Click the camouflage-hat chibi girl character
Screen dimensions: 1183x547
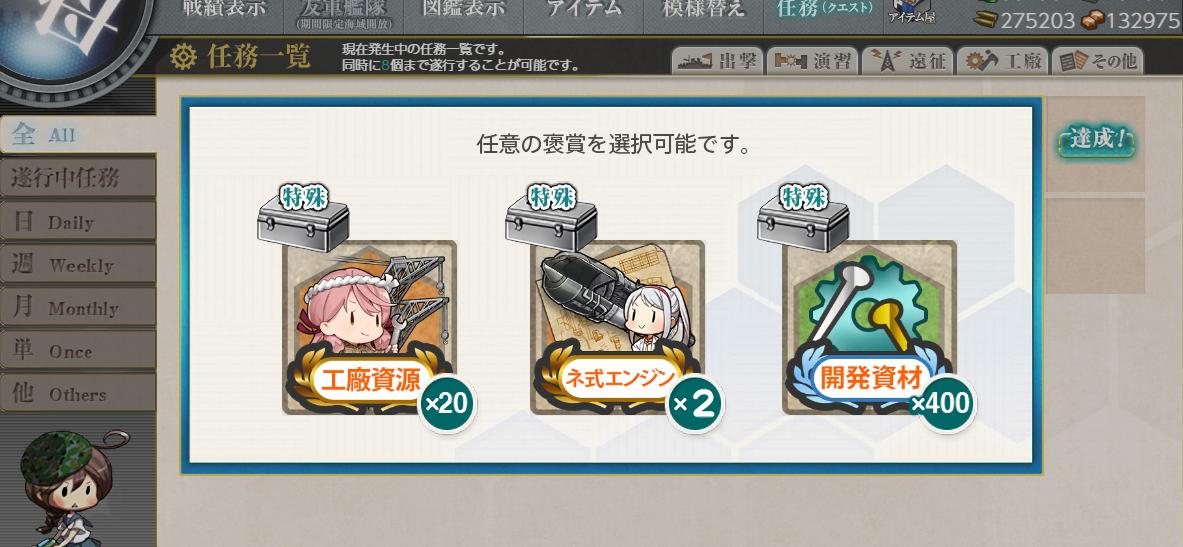point(66,489)
